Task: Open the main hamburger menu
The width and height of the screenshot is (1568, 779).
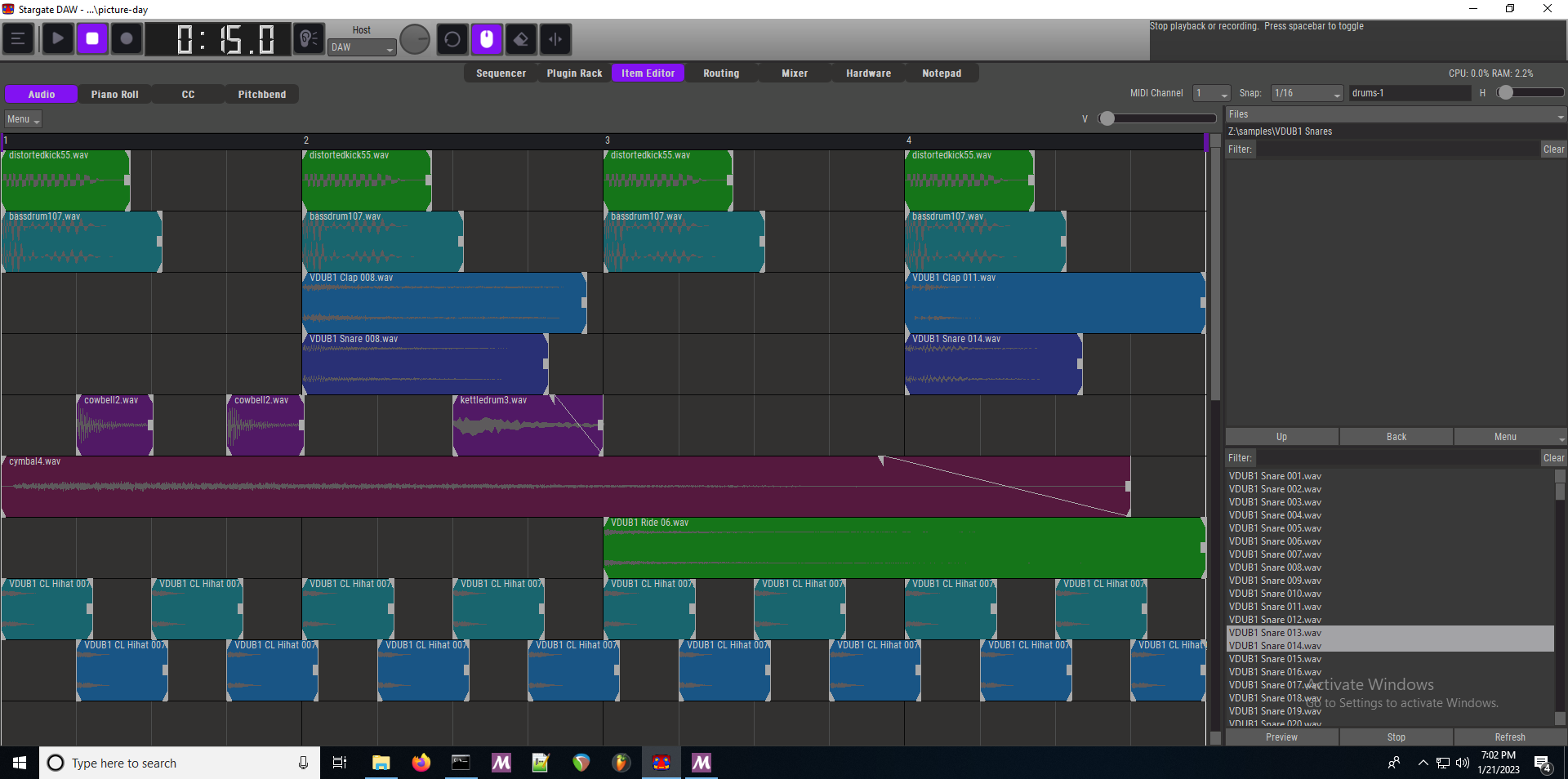Action: pyautogui.click(x=18, y=39)
